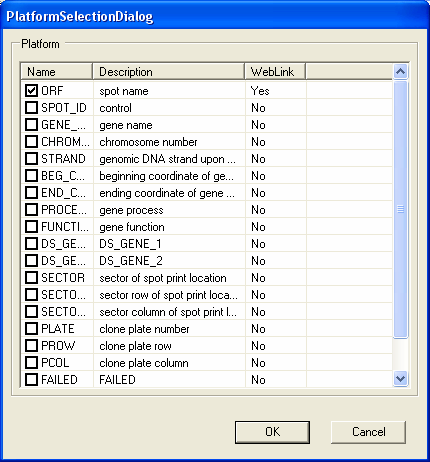The image size is (430, 462).
Task: Check the PROW checkbox
Action: pos(31,346)
